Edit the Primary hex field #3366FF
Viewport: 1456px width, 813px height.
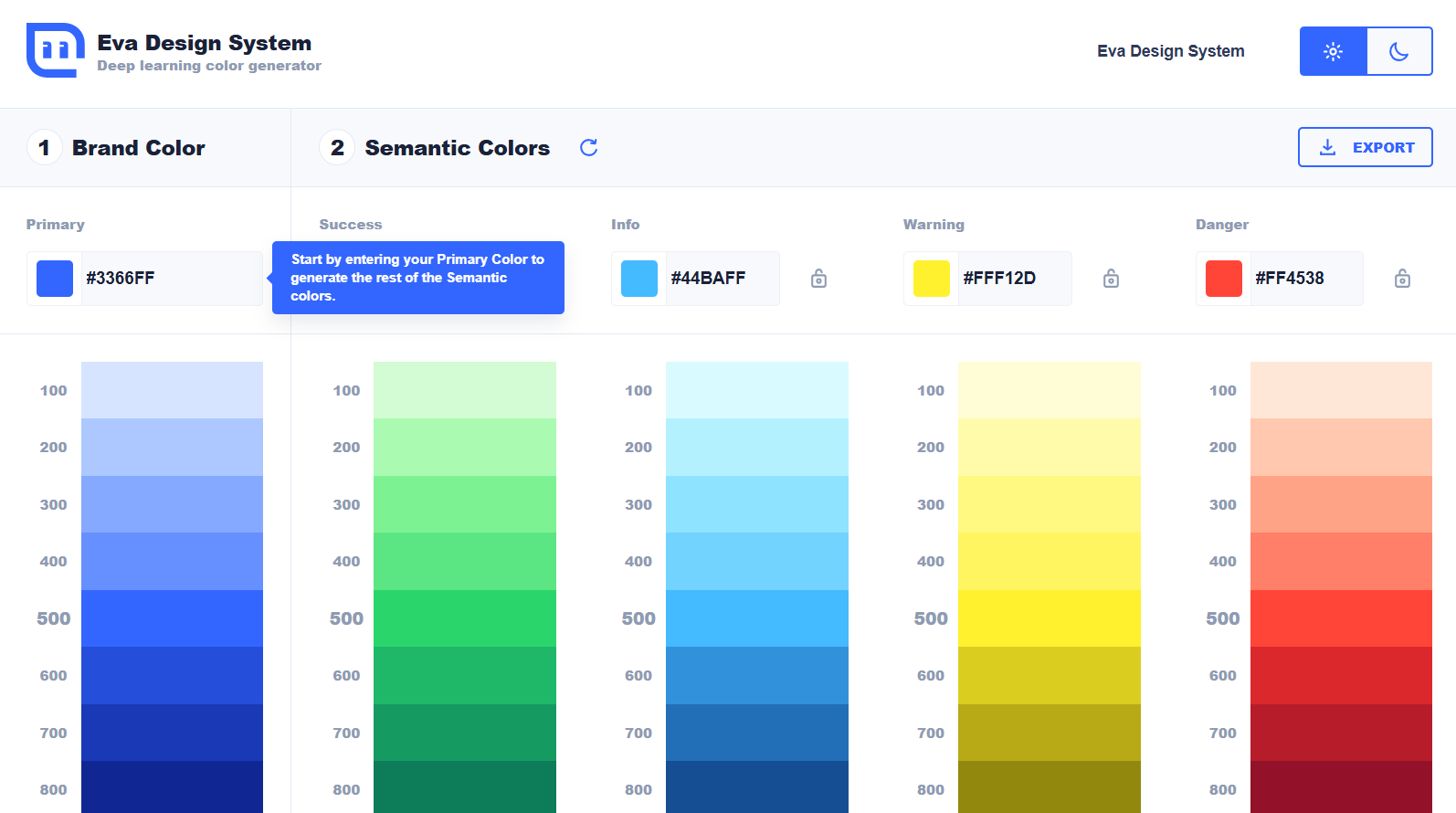click(169, 279)
